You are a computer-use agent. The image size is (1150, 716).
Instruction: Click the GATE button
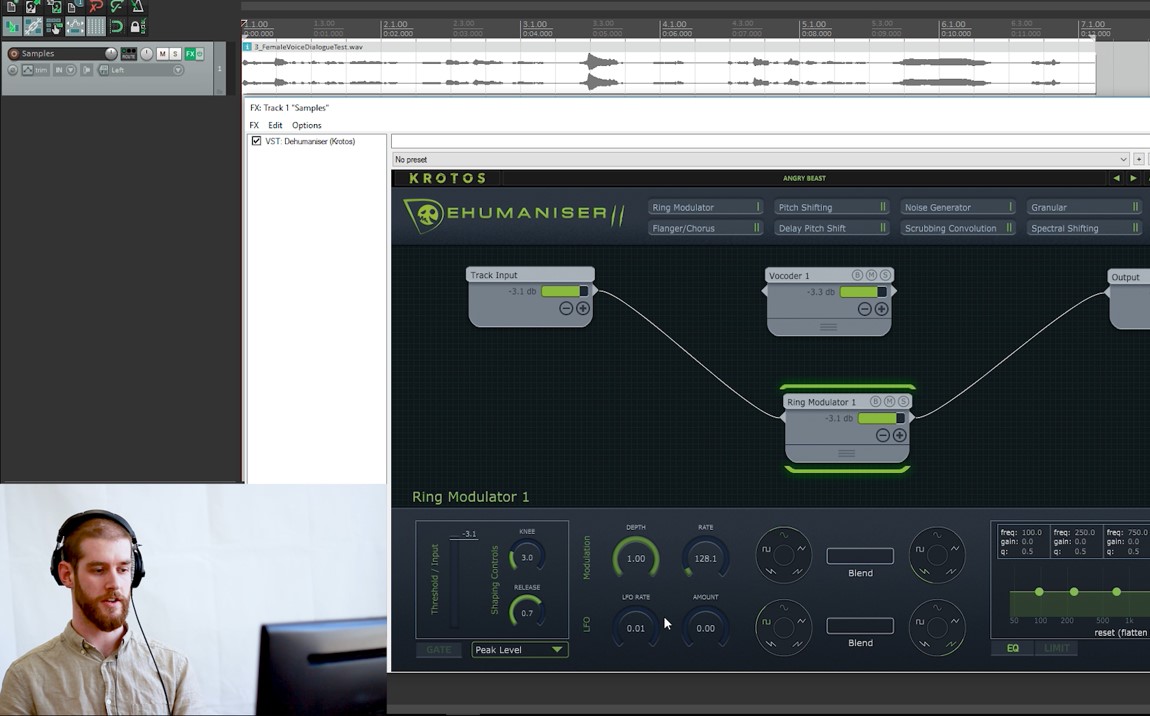[439, 649]
